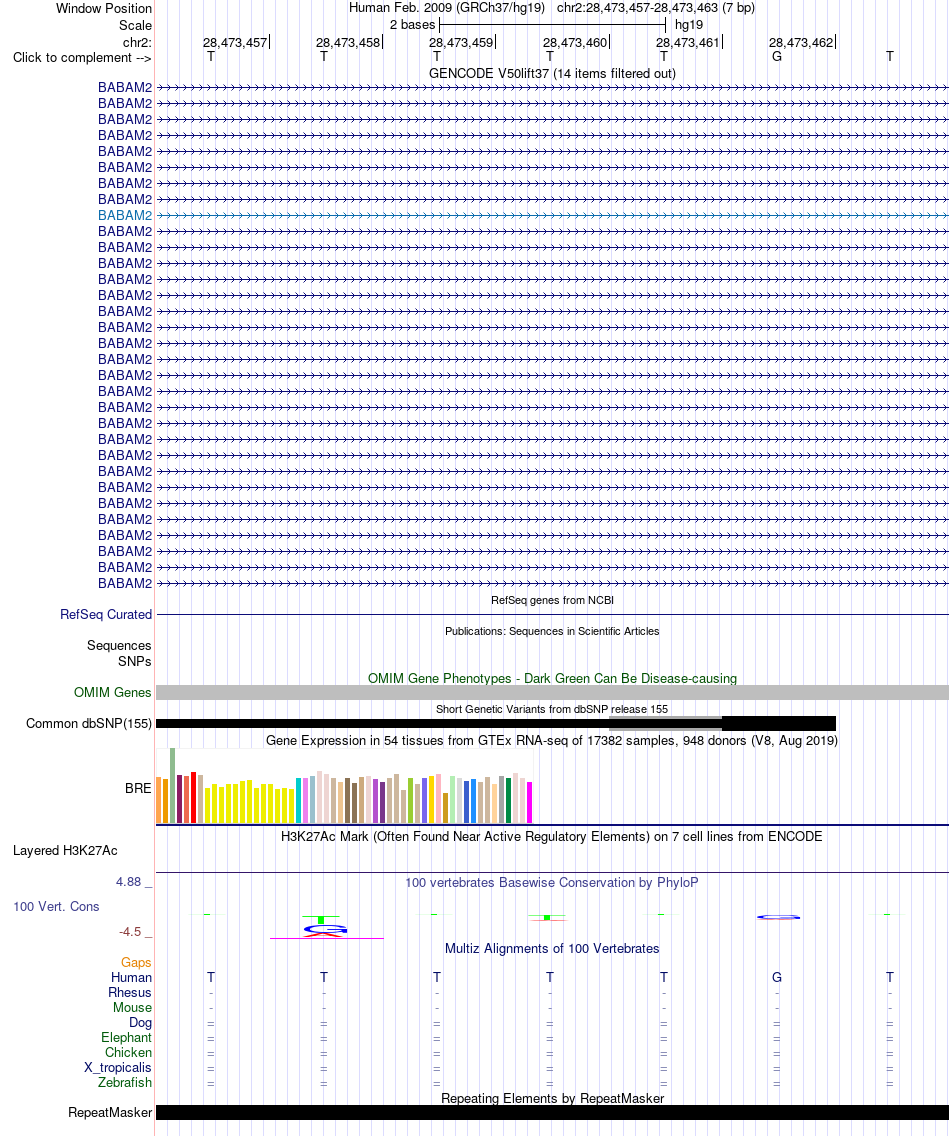This screenshot has height=1136, width=950.
Task: Click the first orange bar in GTEx chart
Action: (x=159, y=800)
